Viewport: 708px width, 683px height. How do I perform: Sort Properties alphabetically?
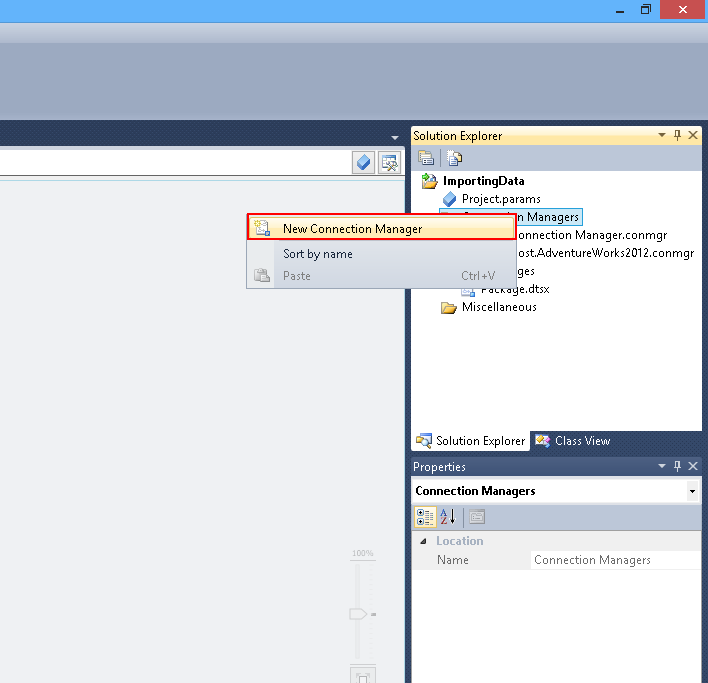[448, 517]
